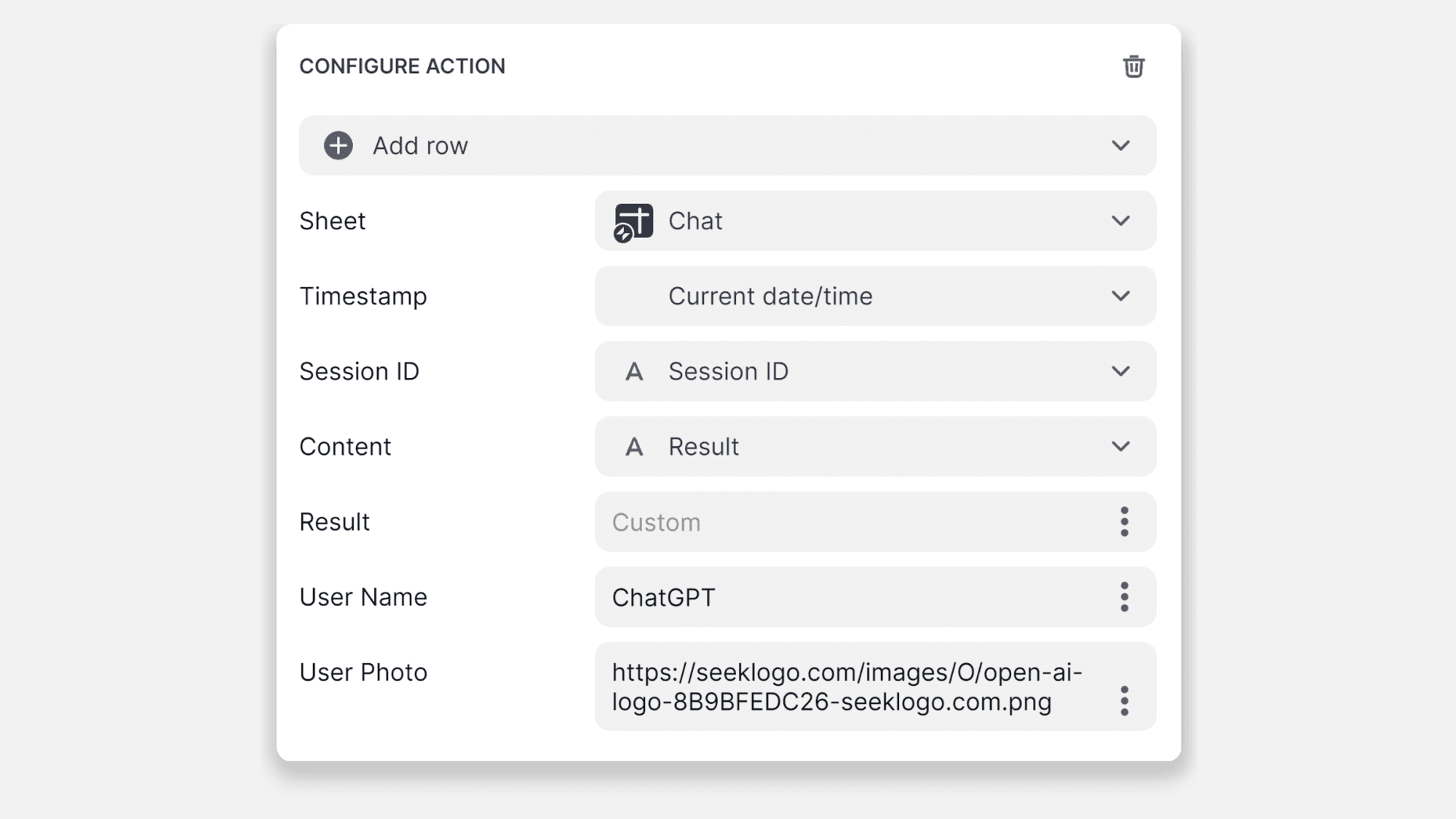Click the text type icon beside Result value

click(x=634, y=447)
